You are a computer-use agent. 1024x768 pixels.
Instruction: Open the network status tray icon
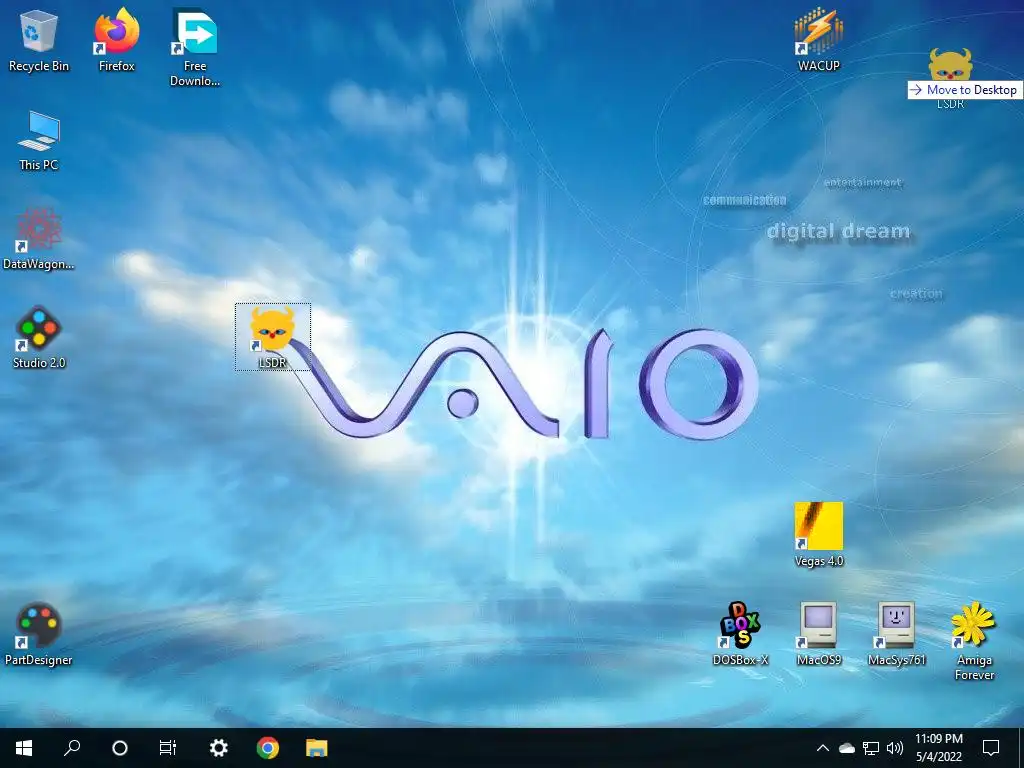tap(871, 748)
